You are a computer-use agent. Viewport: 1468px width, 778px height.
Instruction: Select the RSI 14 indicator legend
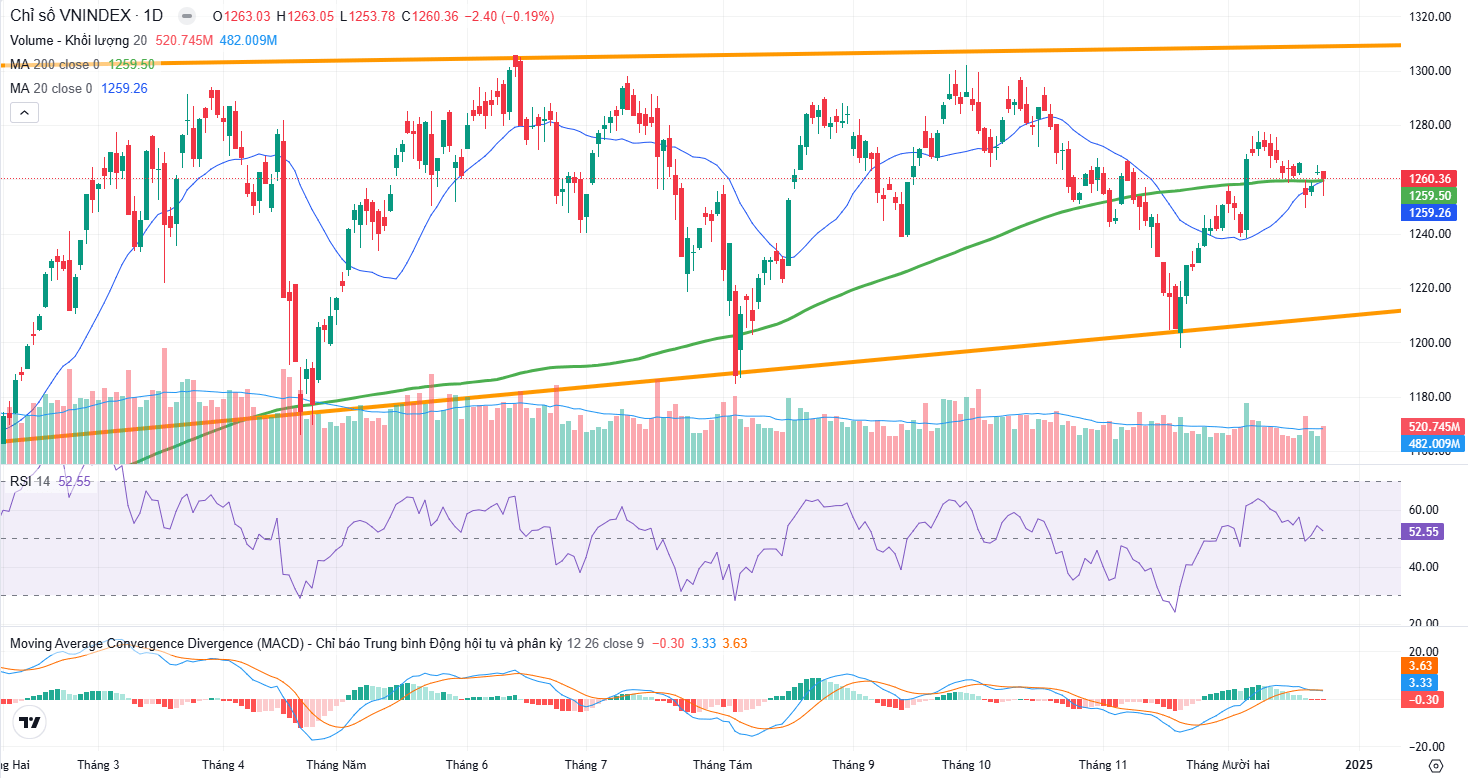point(30,481)
